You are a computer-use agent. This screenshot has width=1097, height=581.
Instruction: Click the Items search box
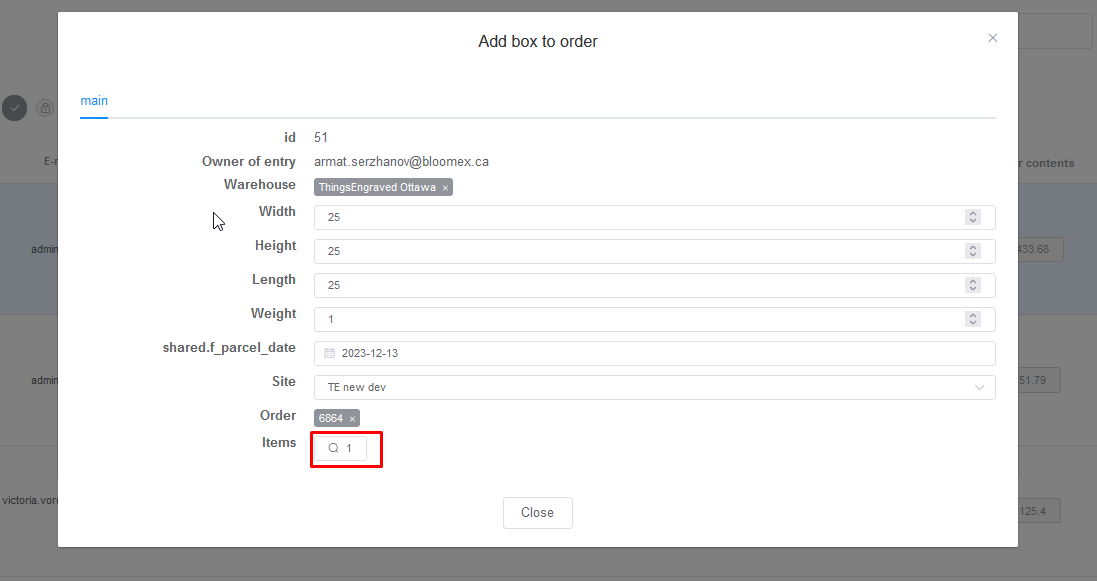tap(341, 448)
